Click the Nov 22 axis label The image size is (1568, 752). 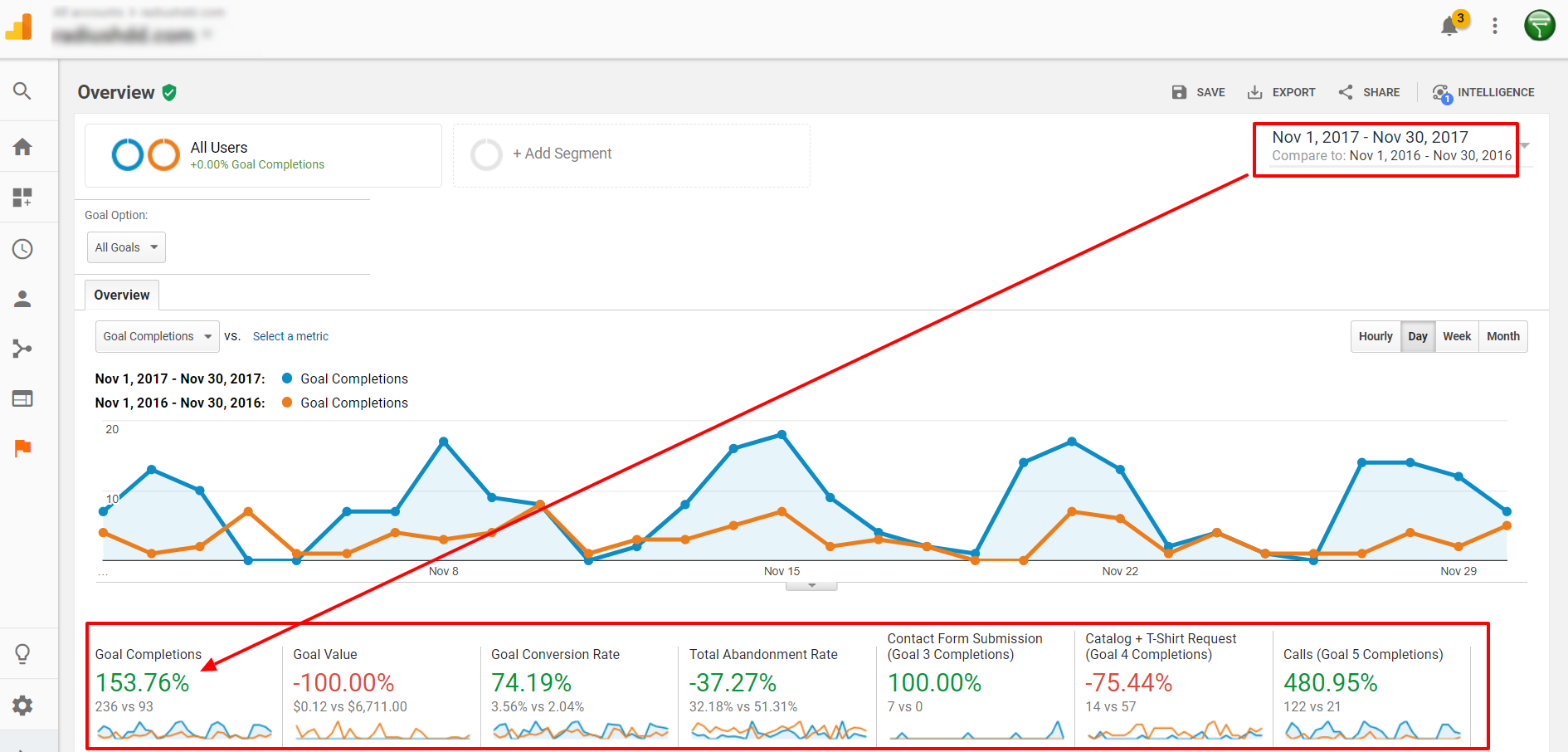(1120, 571)
